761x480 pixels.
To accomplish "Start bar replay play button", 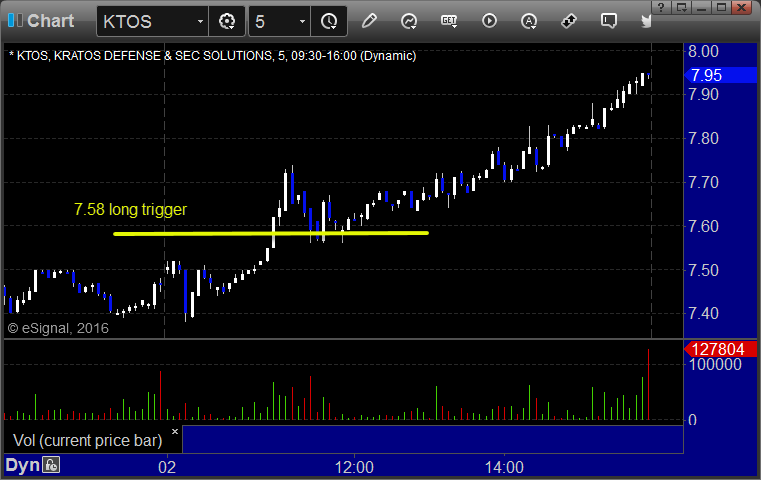I will [x=489, y=21].
